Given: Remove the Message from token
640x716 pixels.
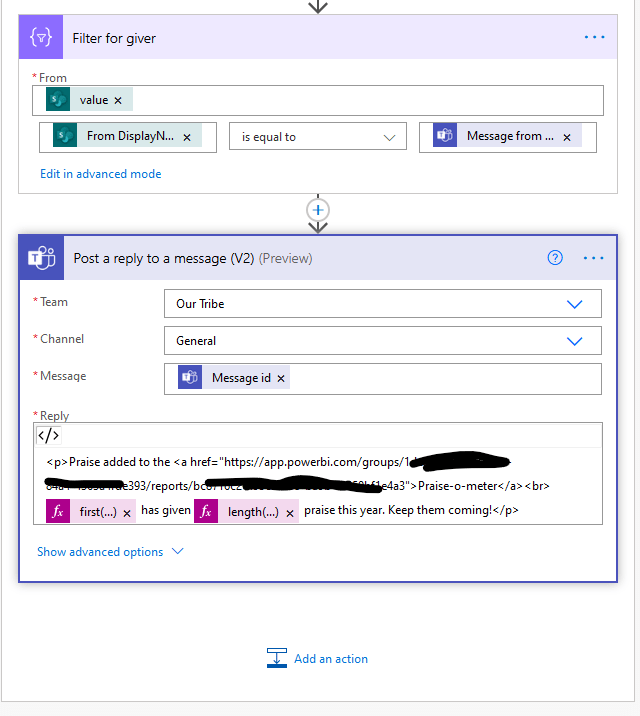Looking at the screenshot, I should tap(567, 137).
